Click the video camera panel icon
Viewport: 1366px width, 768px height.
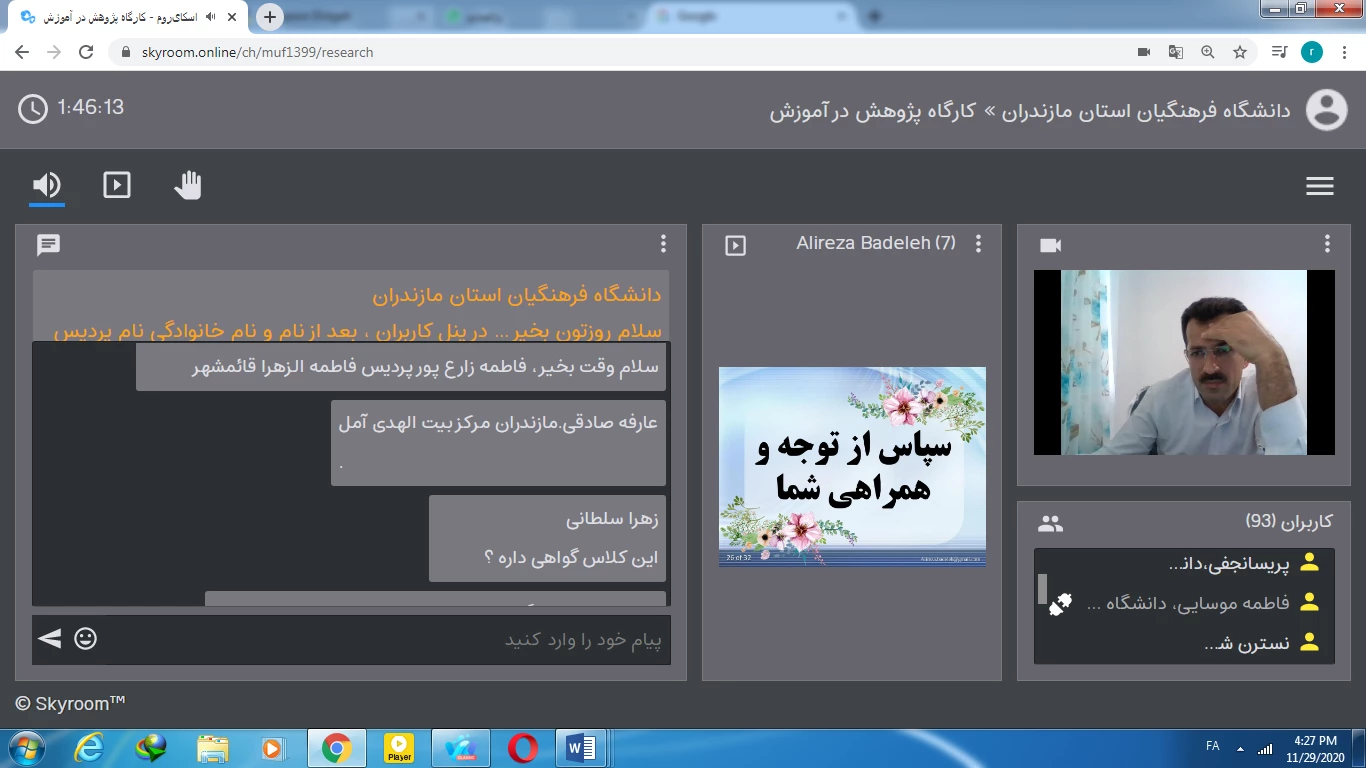(1050, 245)
